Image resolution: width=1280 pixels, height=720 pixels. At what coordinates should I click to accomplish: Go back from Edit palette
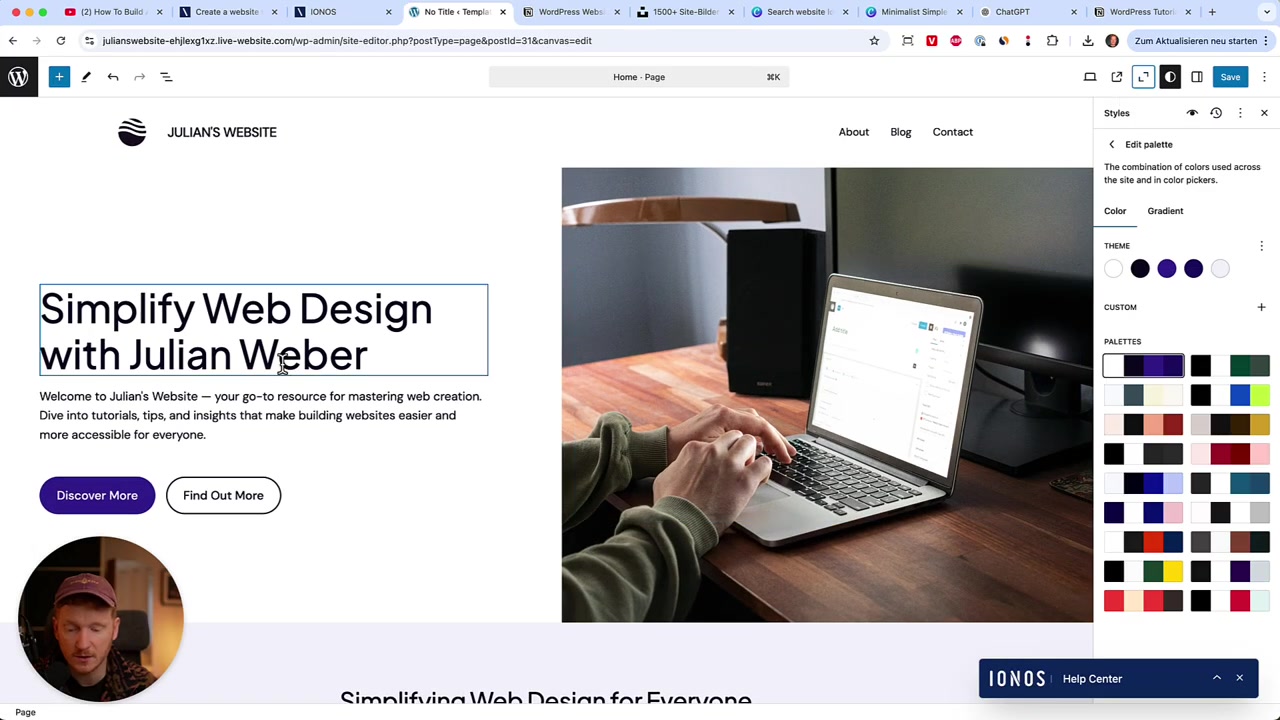point(1111,145)
